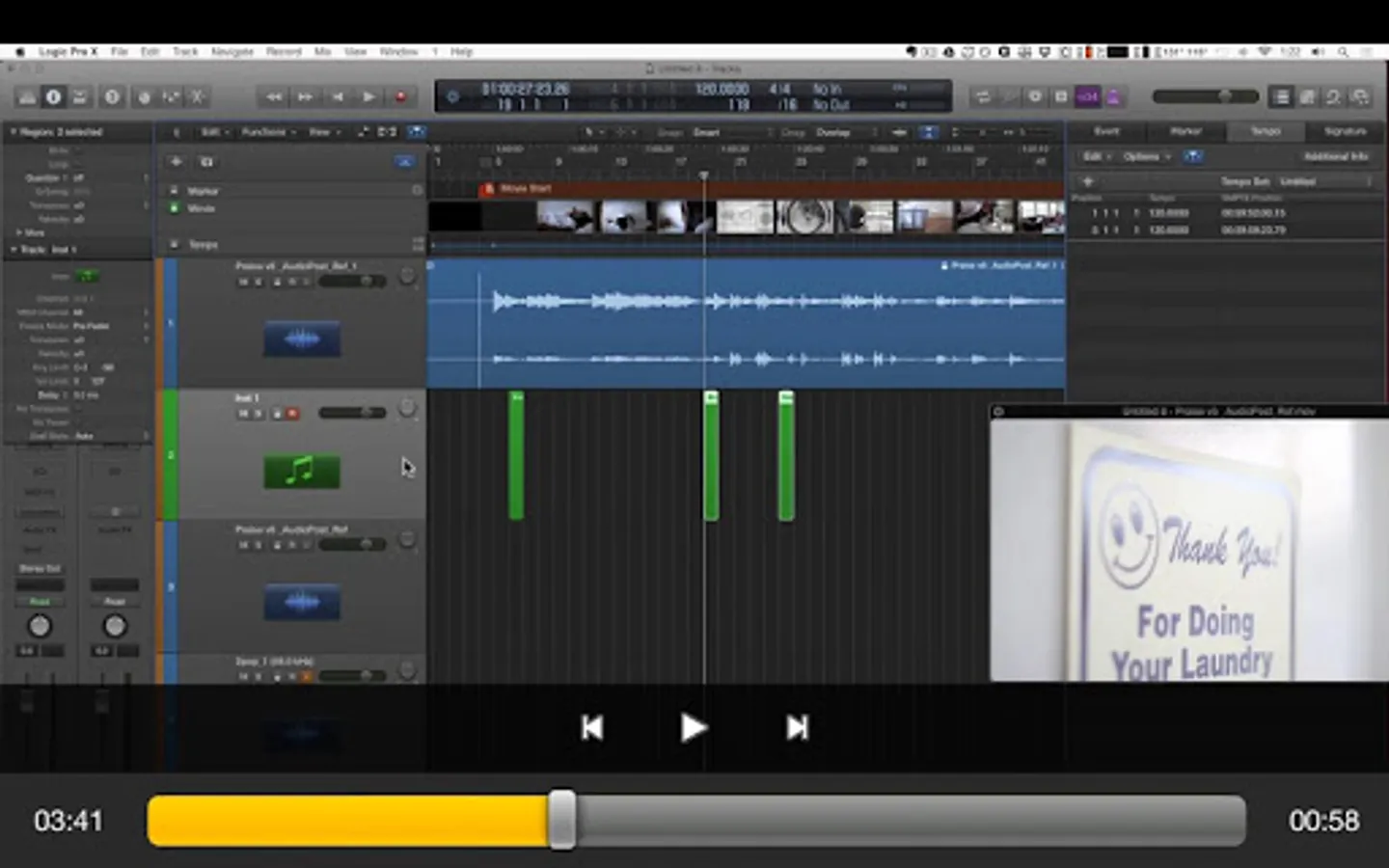Toggle the Inspector button in the control bar
Screen dimensions: 1389x868
(x=53, y=97)
